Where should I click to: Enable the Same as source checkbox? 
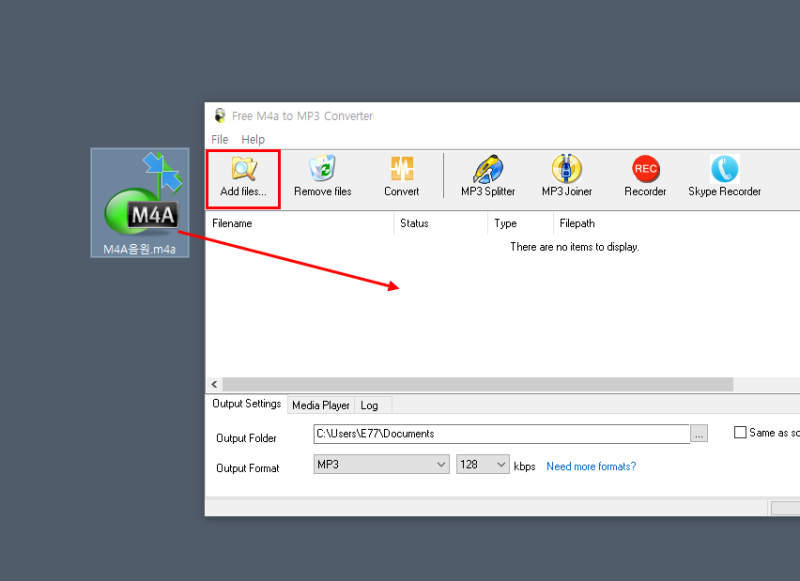coord(740,433)
